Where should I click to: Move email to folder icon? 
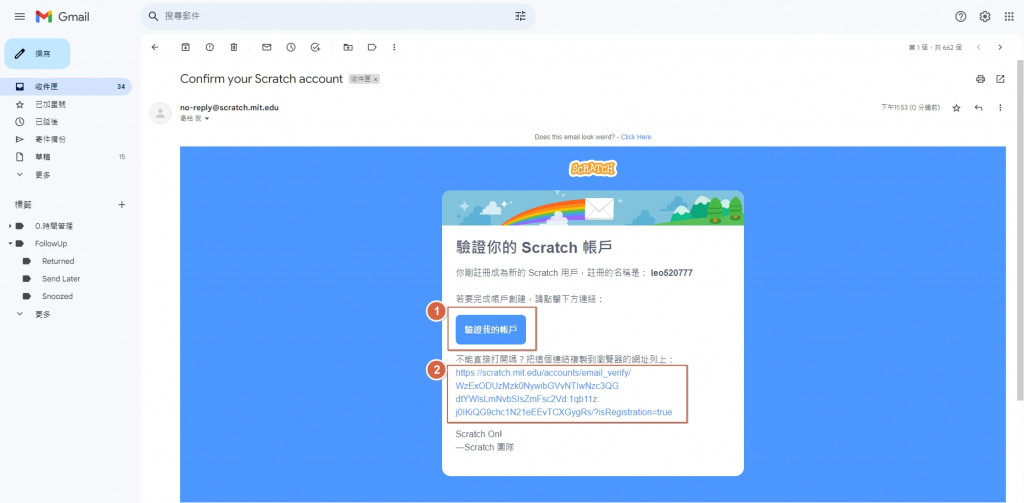[x=348, y=47]
